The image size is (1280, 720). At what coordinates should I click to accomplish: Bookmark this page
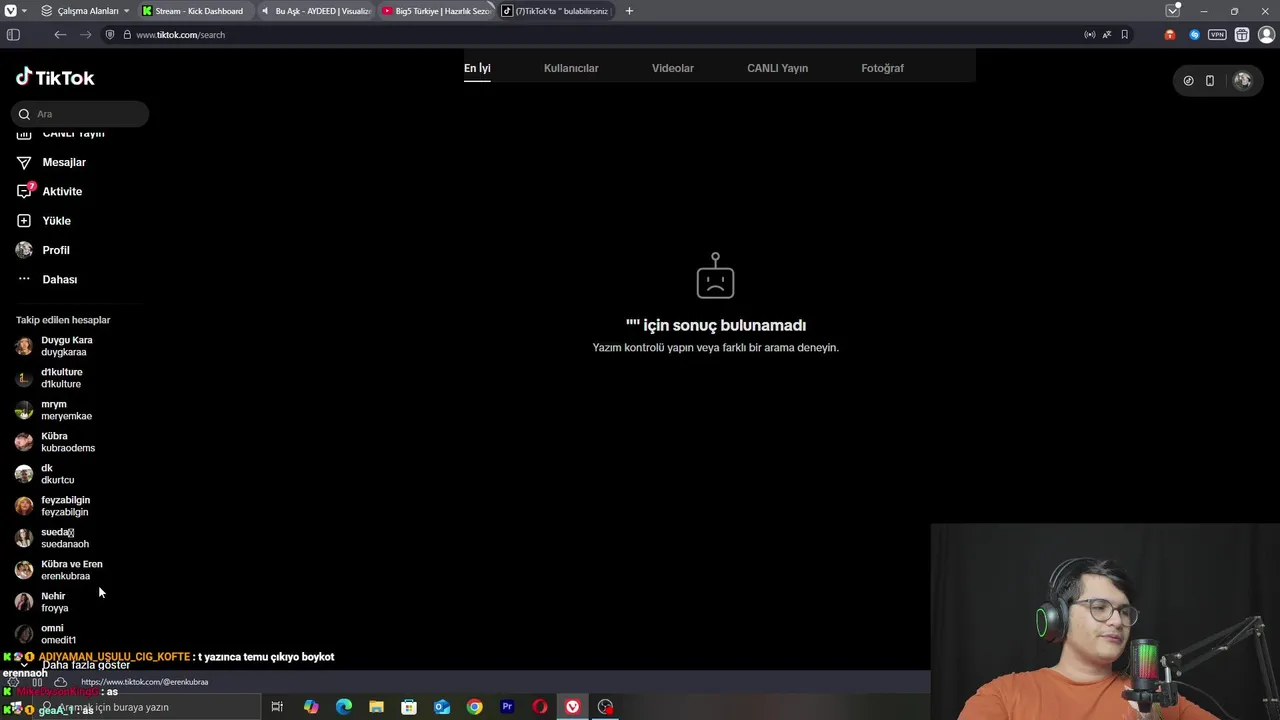click(x=1124, y=34)
